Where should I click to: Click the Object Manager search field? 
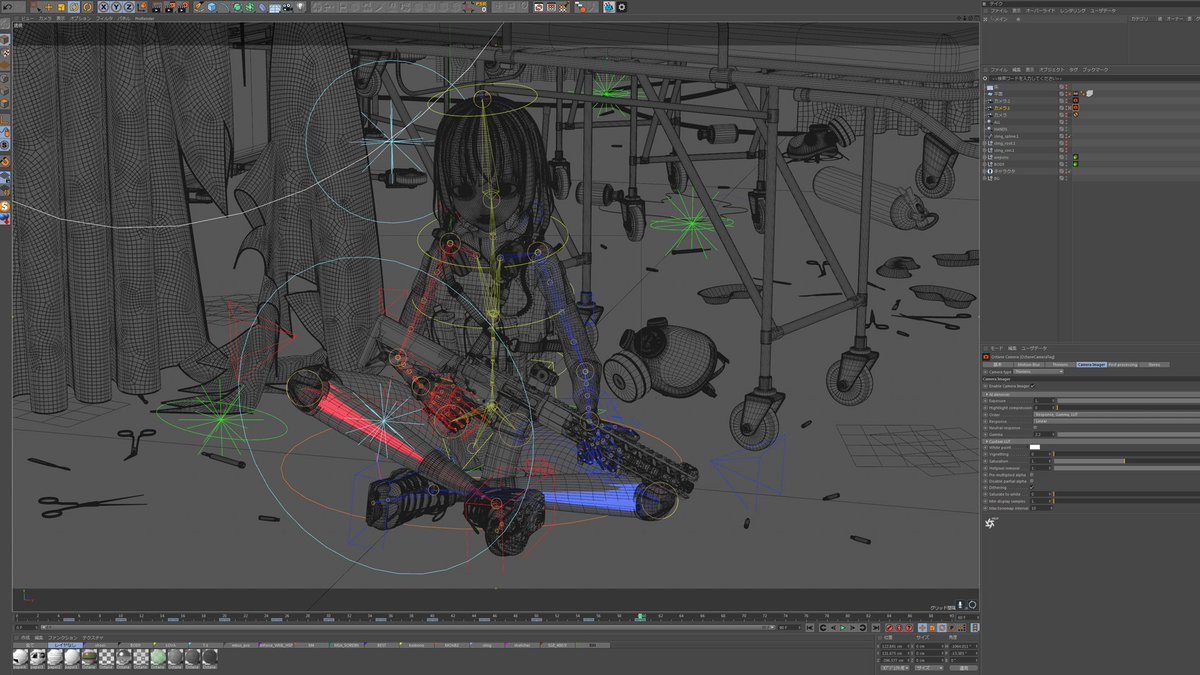[x=1094, y=78]
